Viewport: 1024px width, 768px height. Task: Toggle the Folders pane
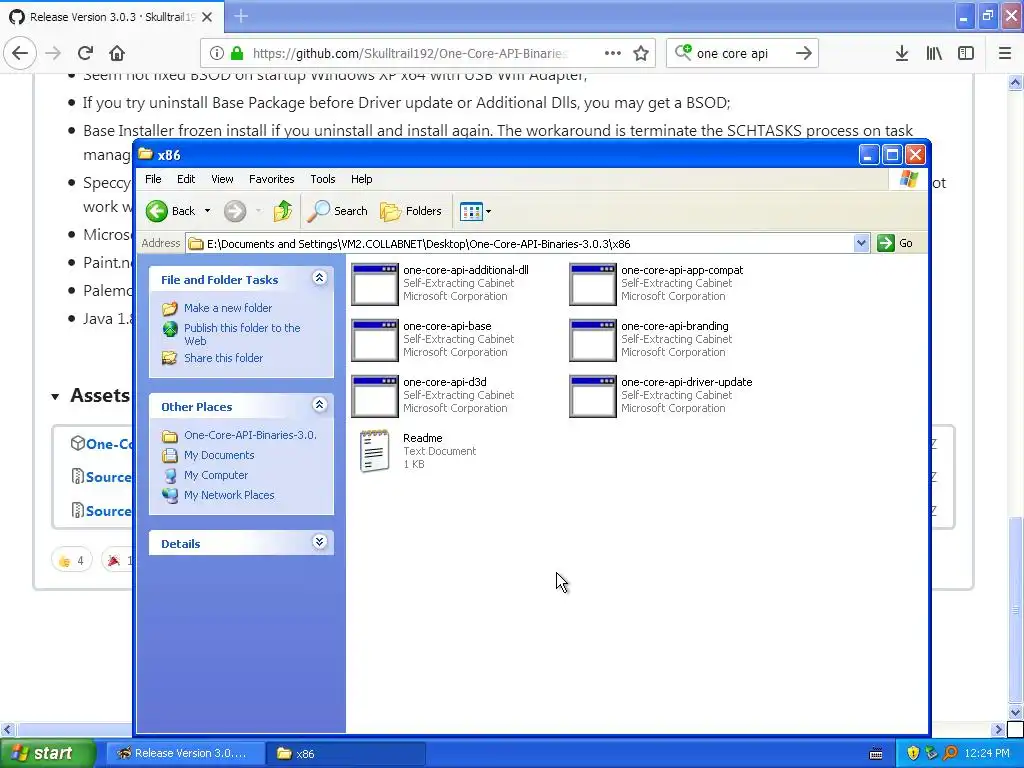pyautogui.click(x=411, y=211)
